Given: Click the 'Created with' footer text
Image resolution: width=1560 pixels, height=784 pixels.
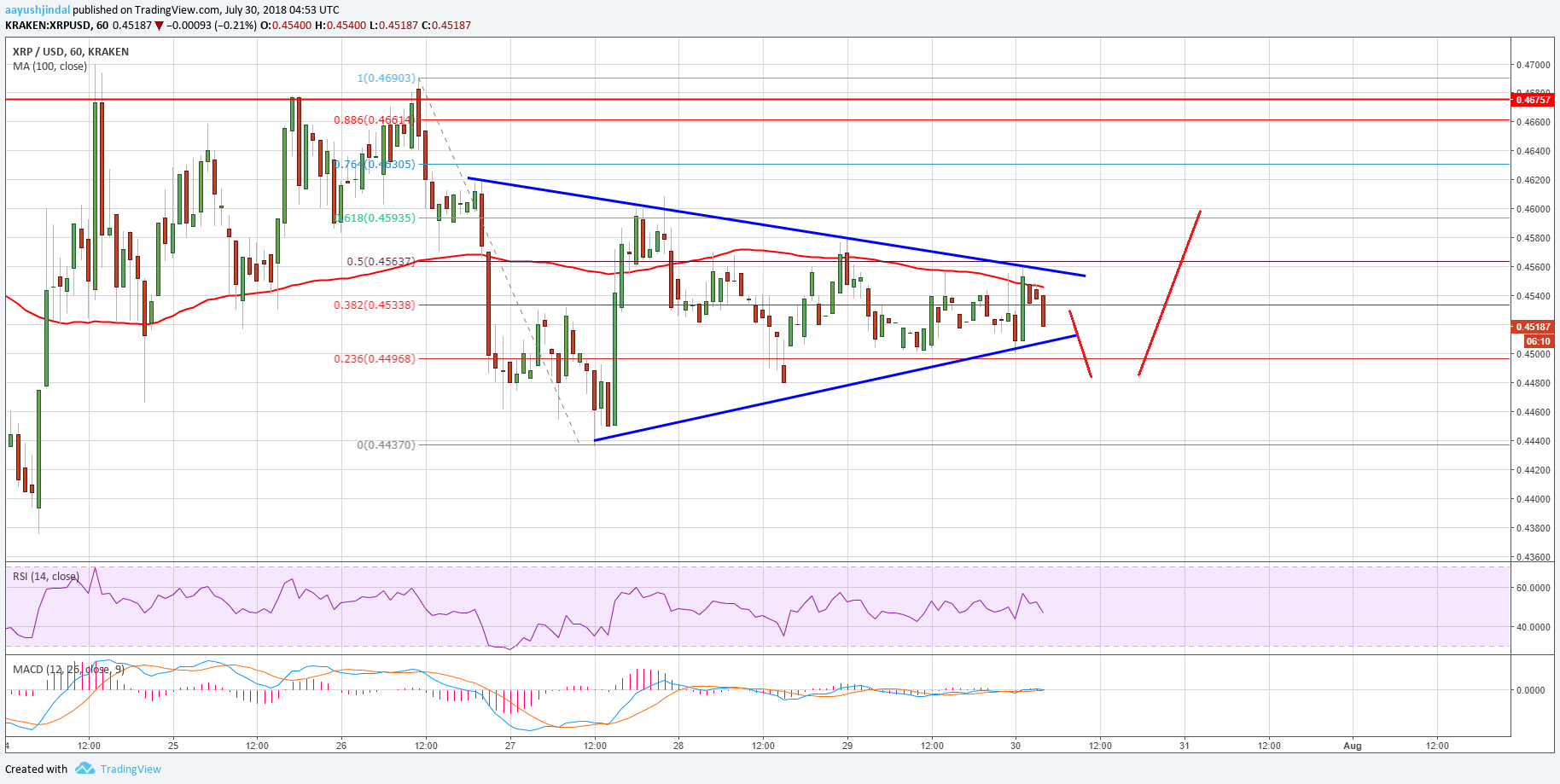Looking at the screenshot, I should [36, 769].
